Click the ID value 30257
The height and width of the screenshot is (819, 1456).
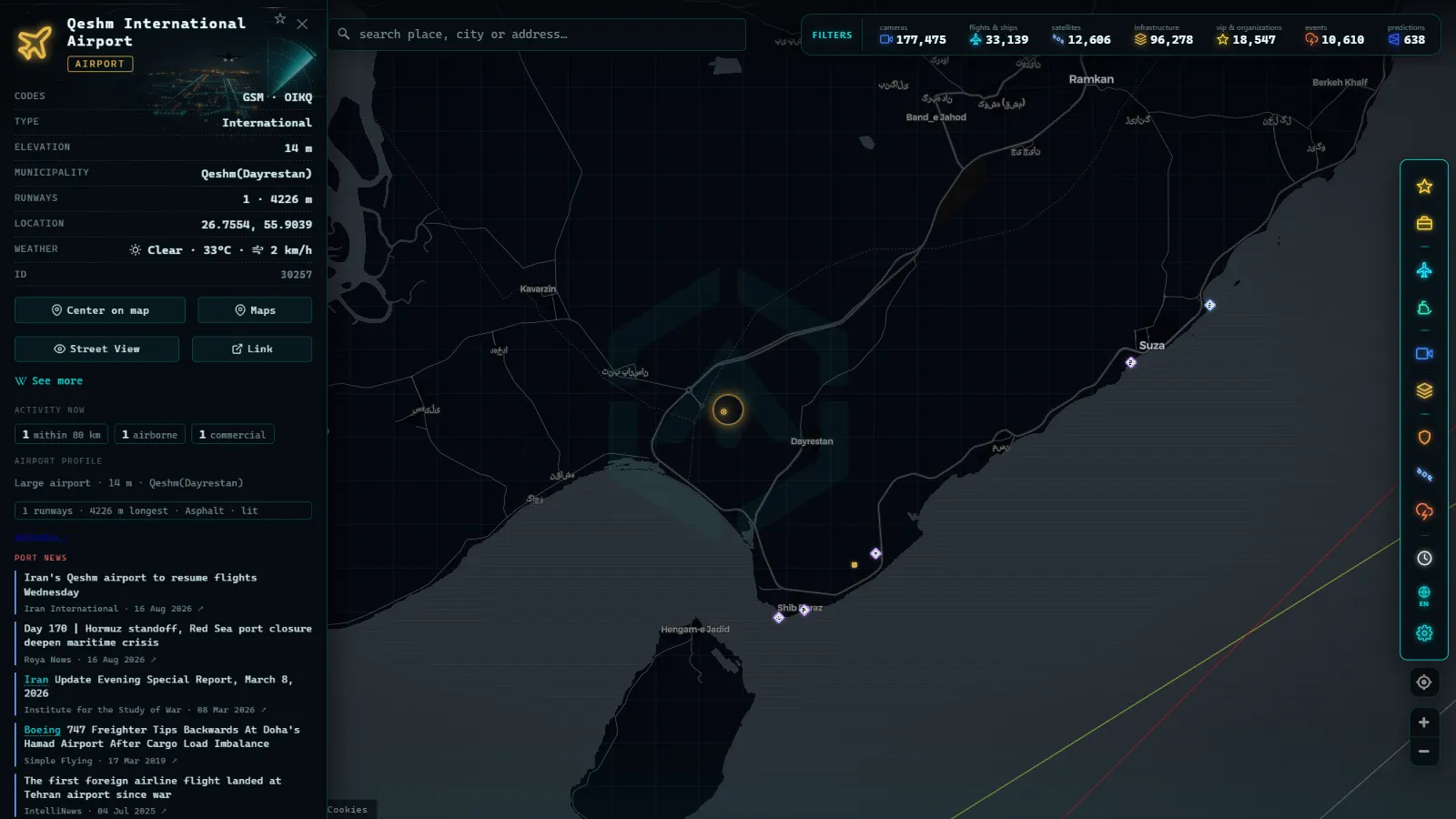click(x=296, y=275)
